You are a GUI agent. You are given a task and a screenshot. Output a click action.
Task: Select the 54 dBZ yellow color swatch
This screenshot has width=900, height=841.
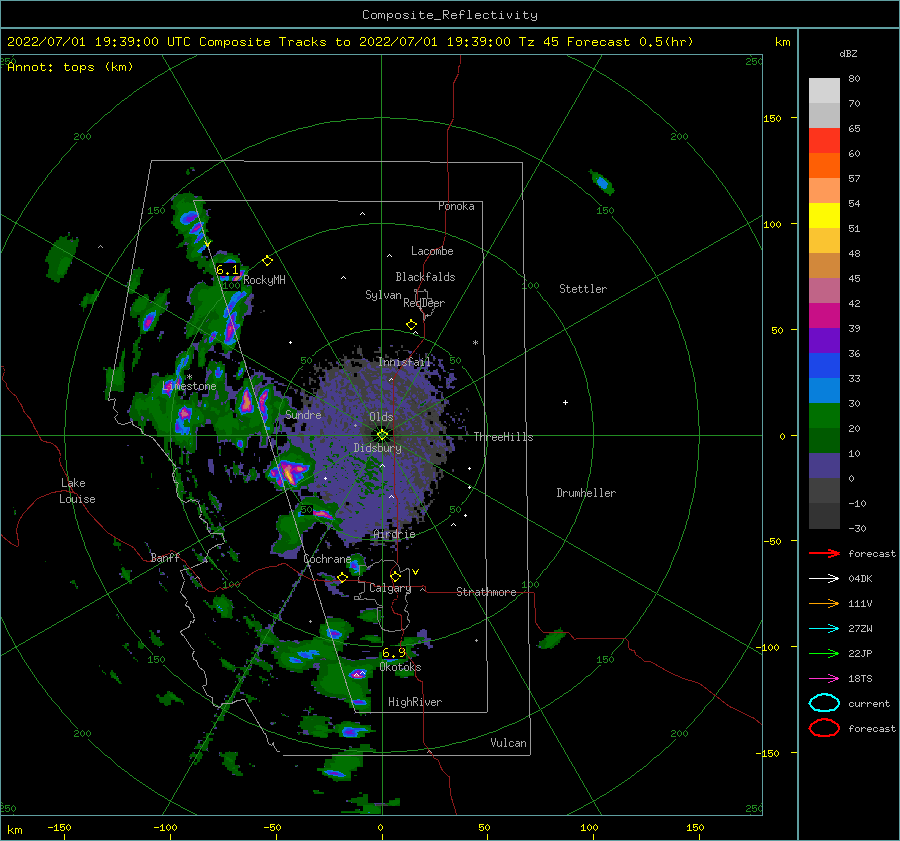[x=824, y=216]
